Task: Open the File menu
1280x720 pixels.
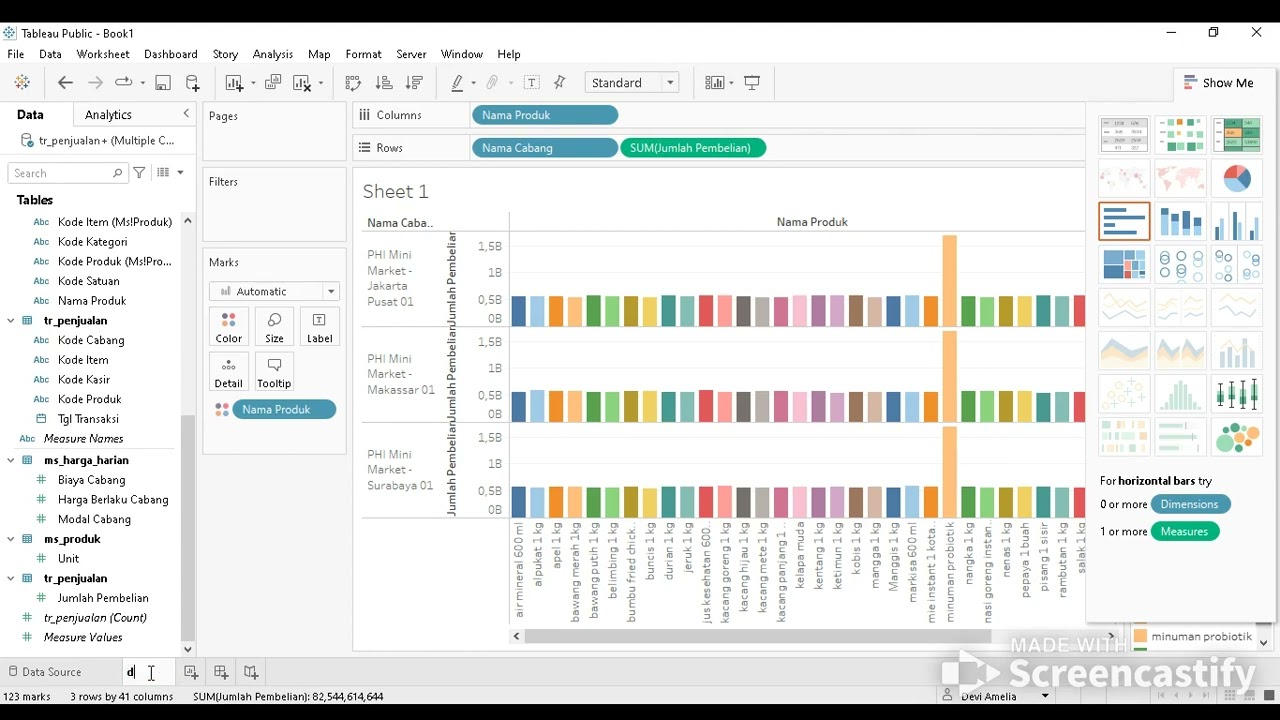Action: coord(16,54)
